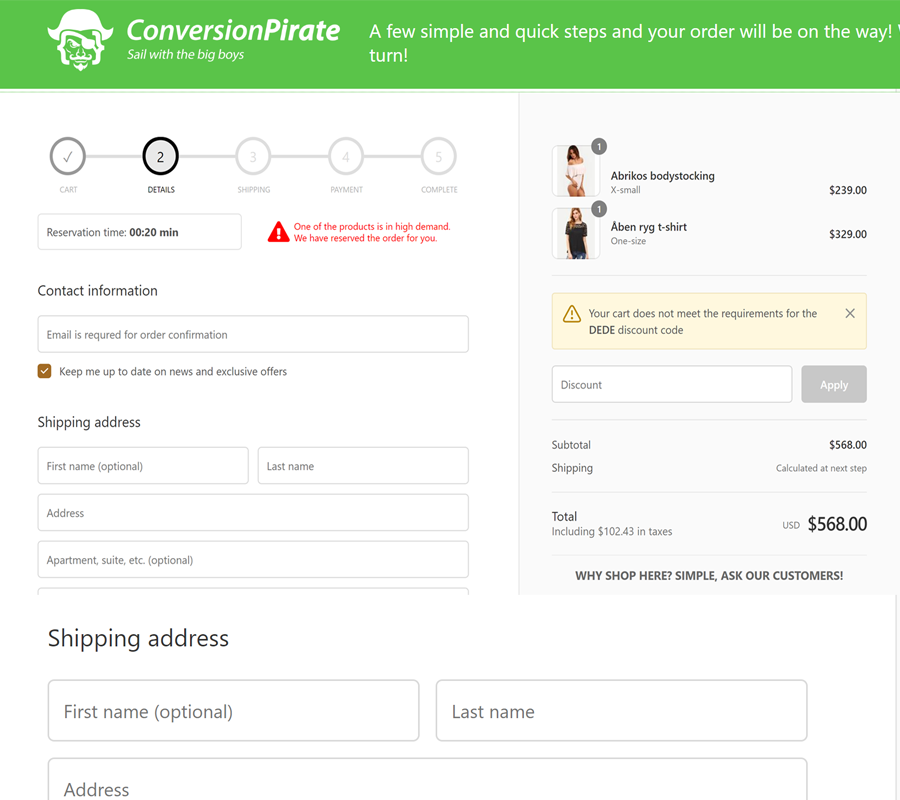This screenshot has width=900, height=800.
Task: Click the Apartment, suite, etc. field
Action: click(253, 560)
